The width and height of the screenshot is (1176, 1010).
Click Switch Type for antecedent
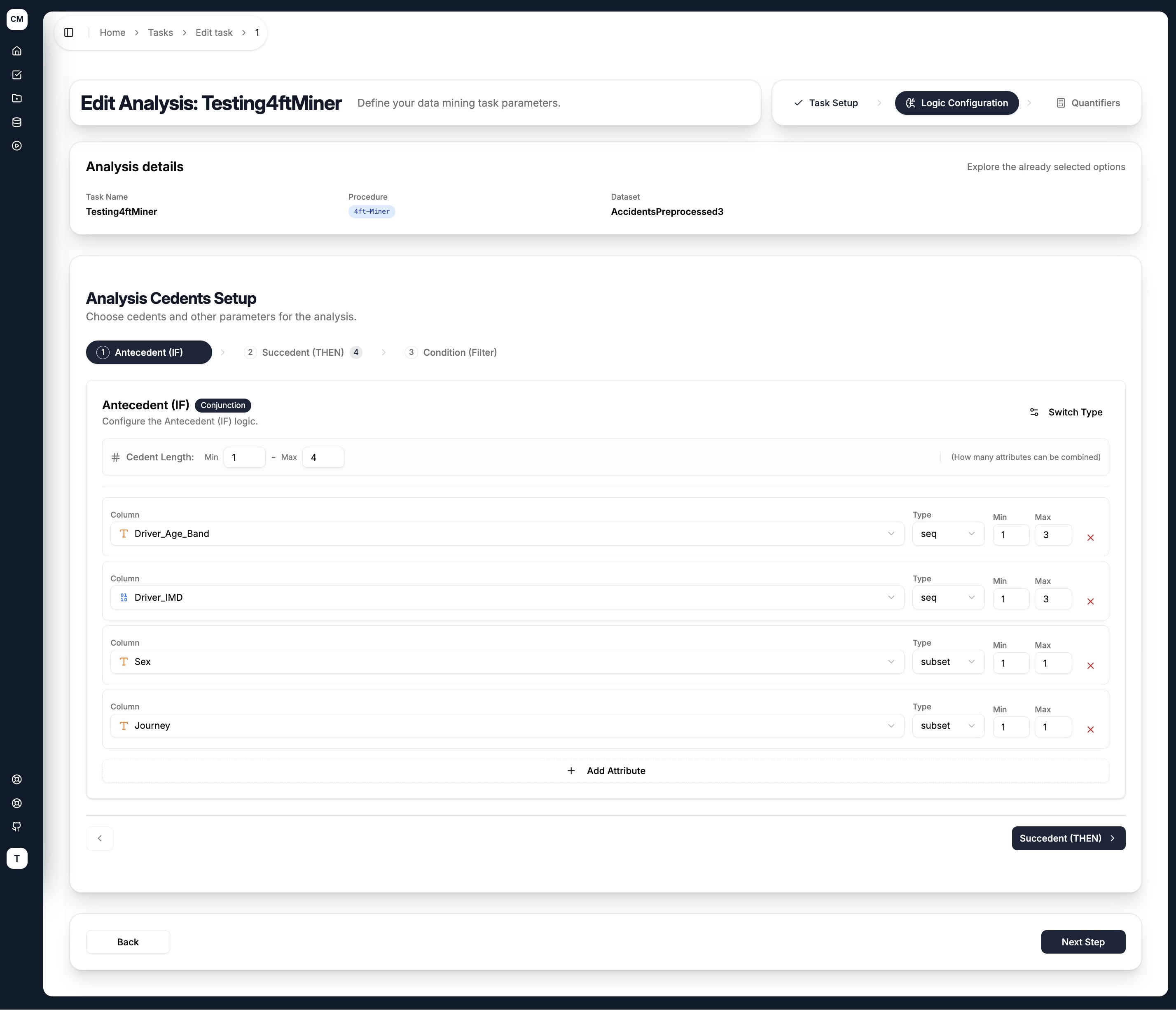click(1066, 412)
